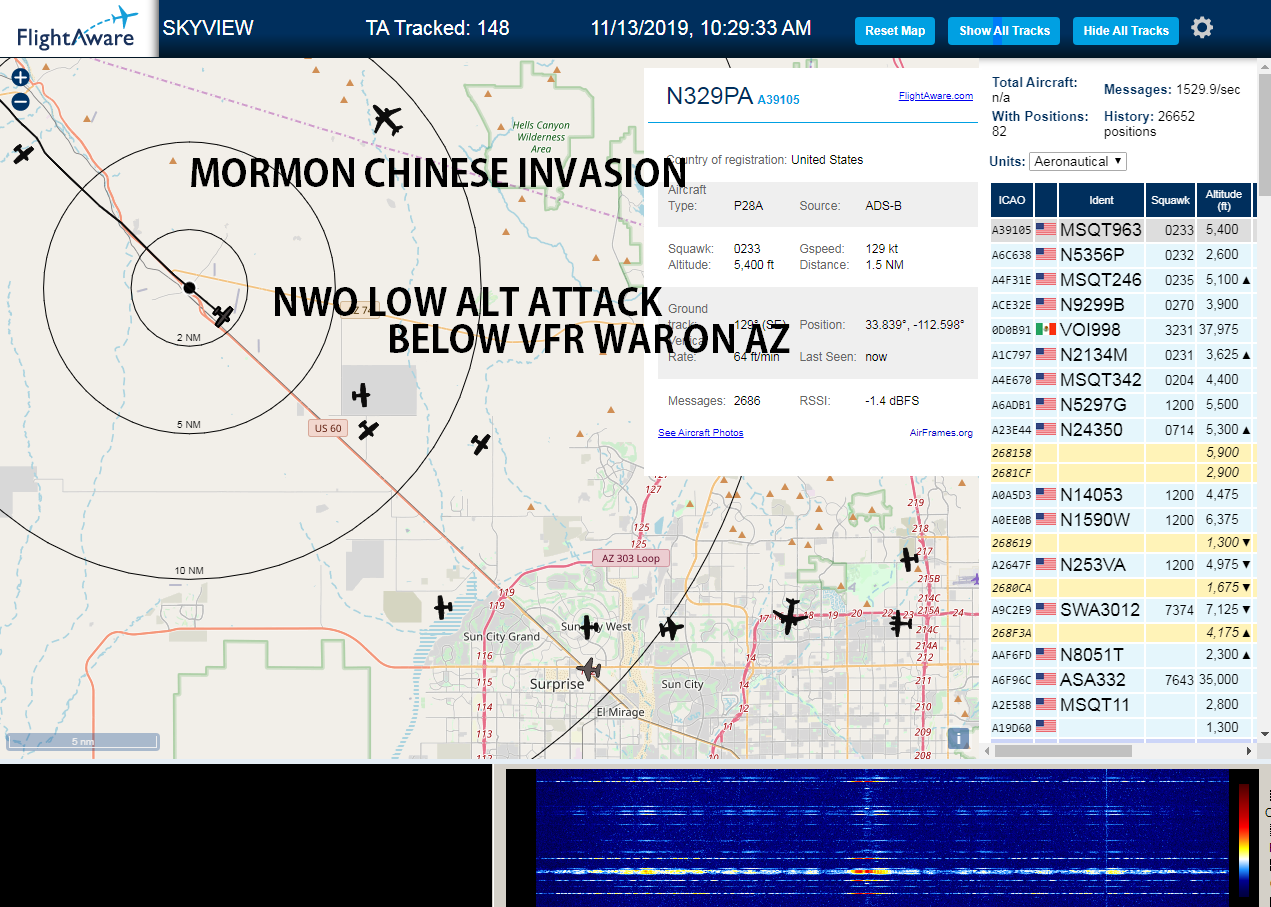This screenshot has height=907, width=1271.
Task: Zoom out on the map
Action: (x=20, y=101)
